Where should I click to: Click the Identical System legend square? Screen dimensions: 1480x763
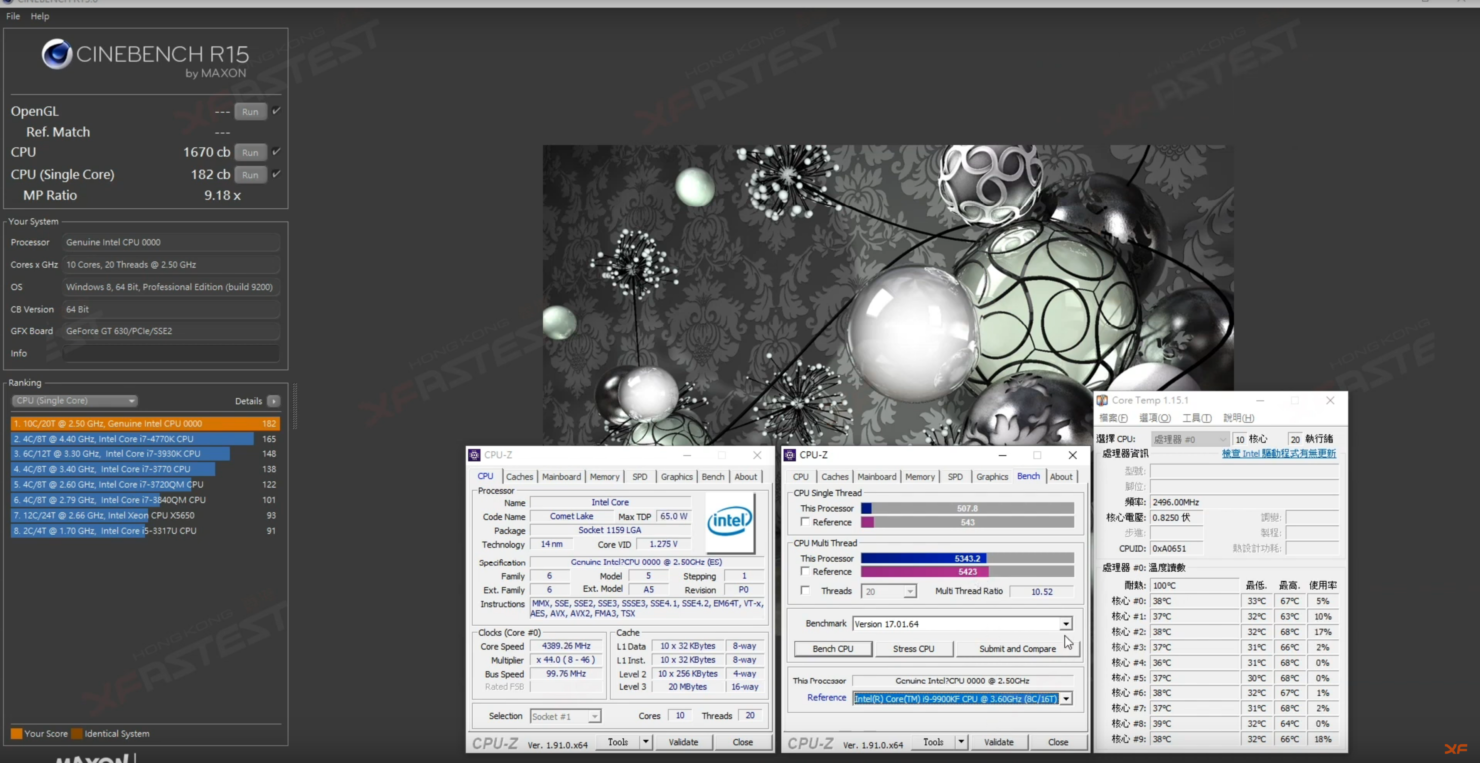[77, 734]
